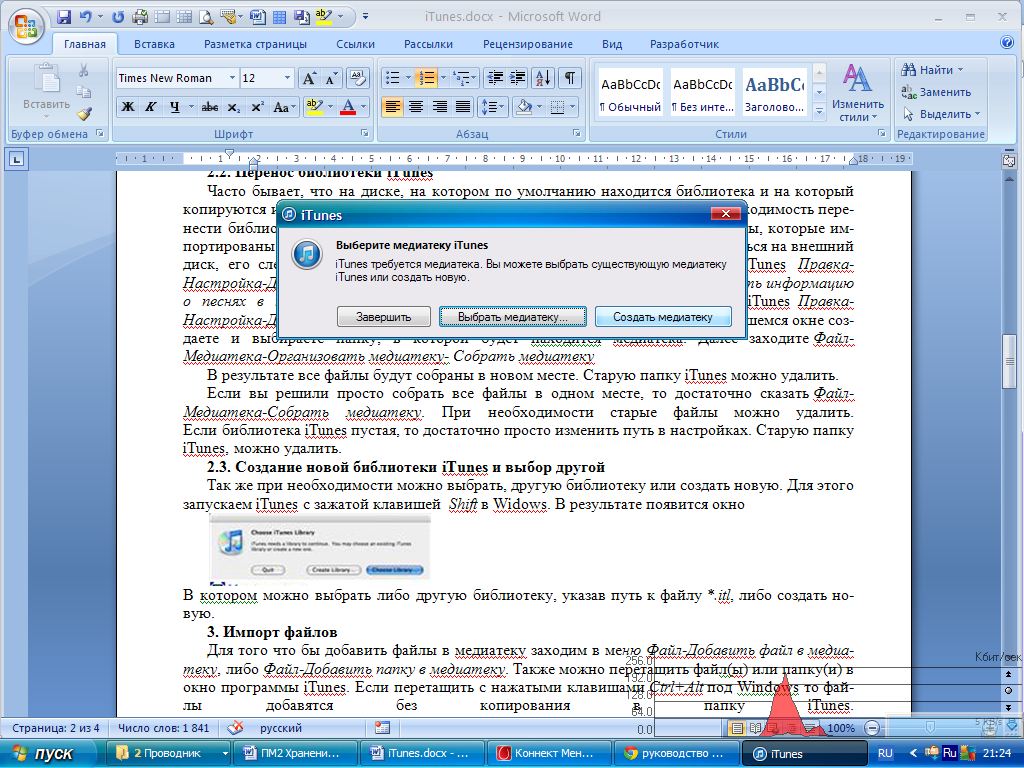Image resolution: width=1024 pixels, height=768 pixels.
Task: Open the Рецензирование ribbon tab
Action: point(528,44)
